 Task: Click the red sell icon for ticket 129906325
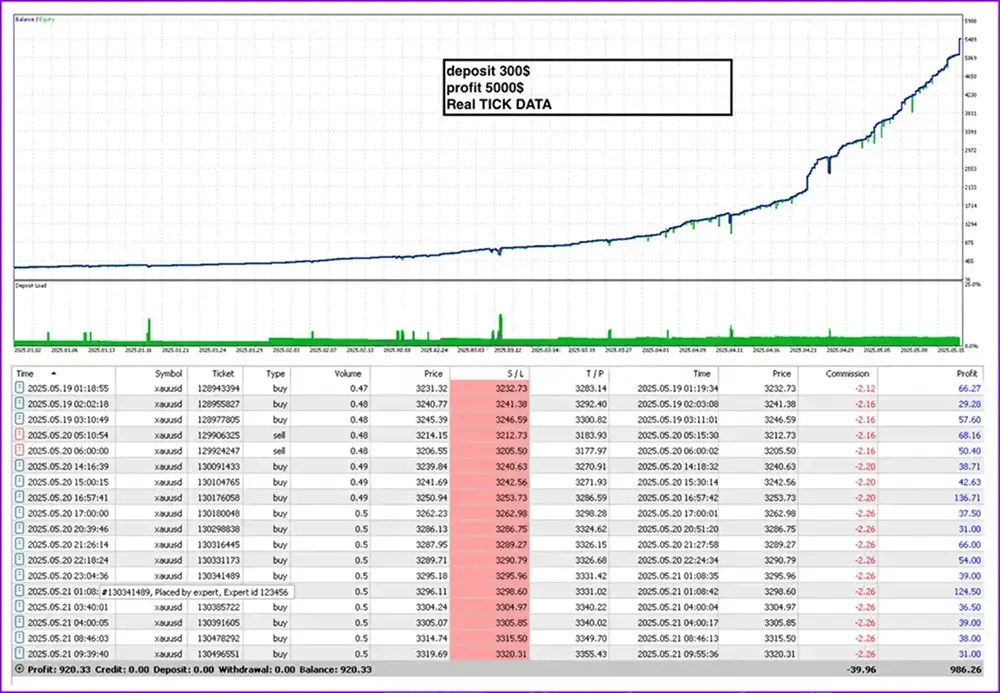coord(19,437)
